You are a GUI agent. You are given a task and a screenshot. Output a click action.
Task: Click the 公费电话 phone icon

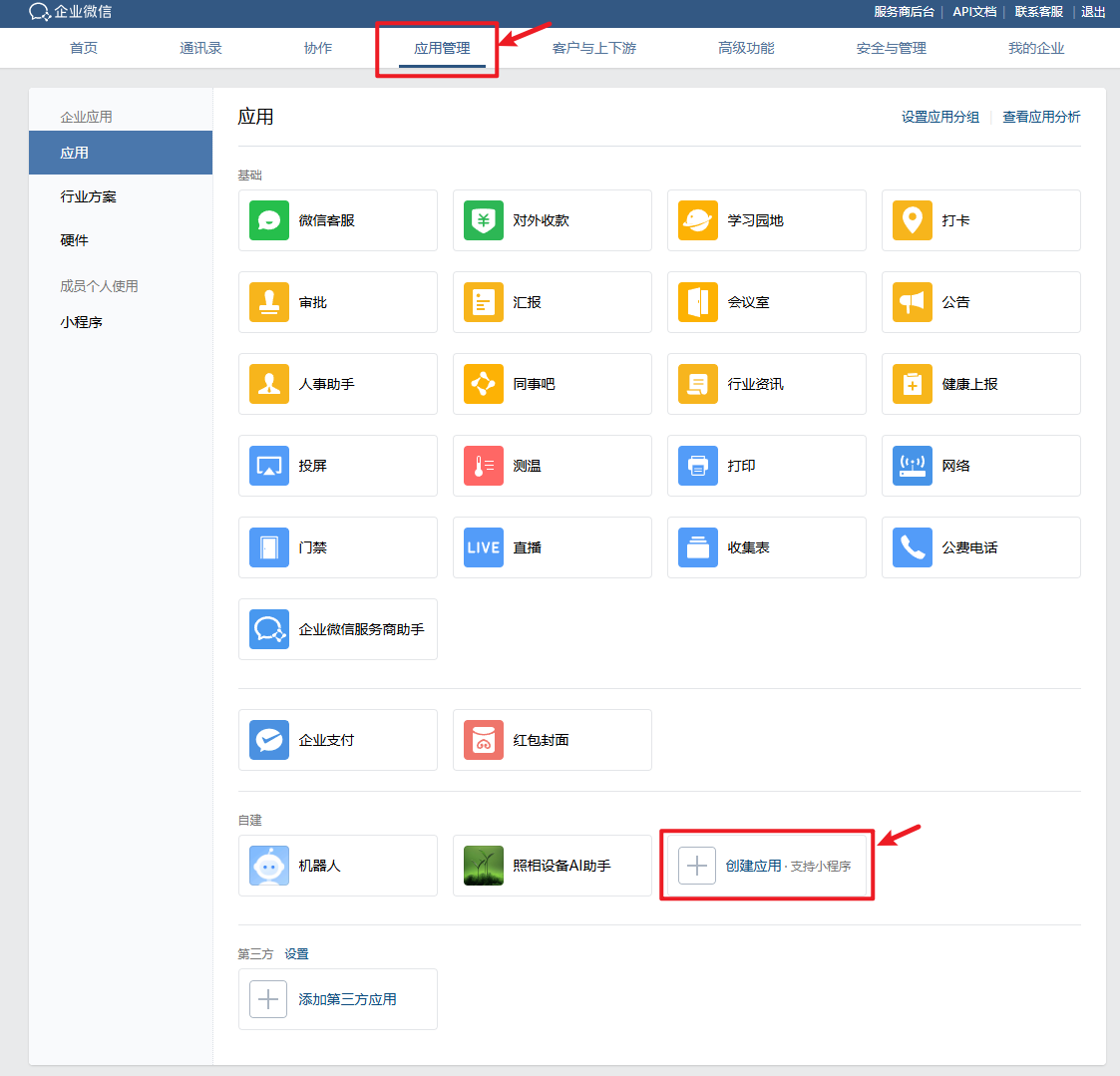912,546
